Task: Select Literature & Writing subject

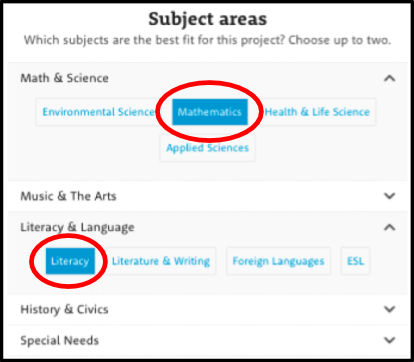Action: click(161, 261)
